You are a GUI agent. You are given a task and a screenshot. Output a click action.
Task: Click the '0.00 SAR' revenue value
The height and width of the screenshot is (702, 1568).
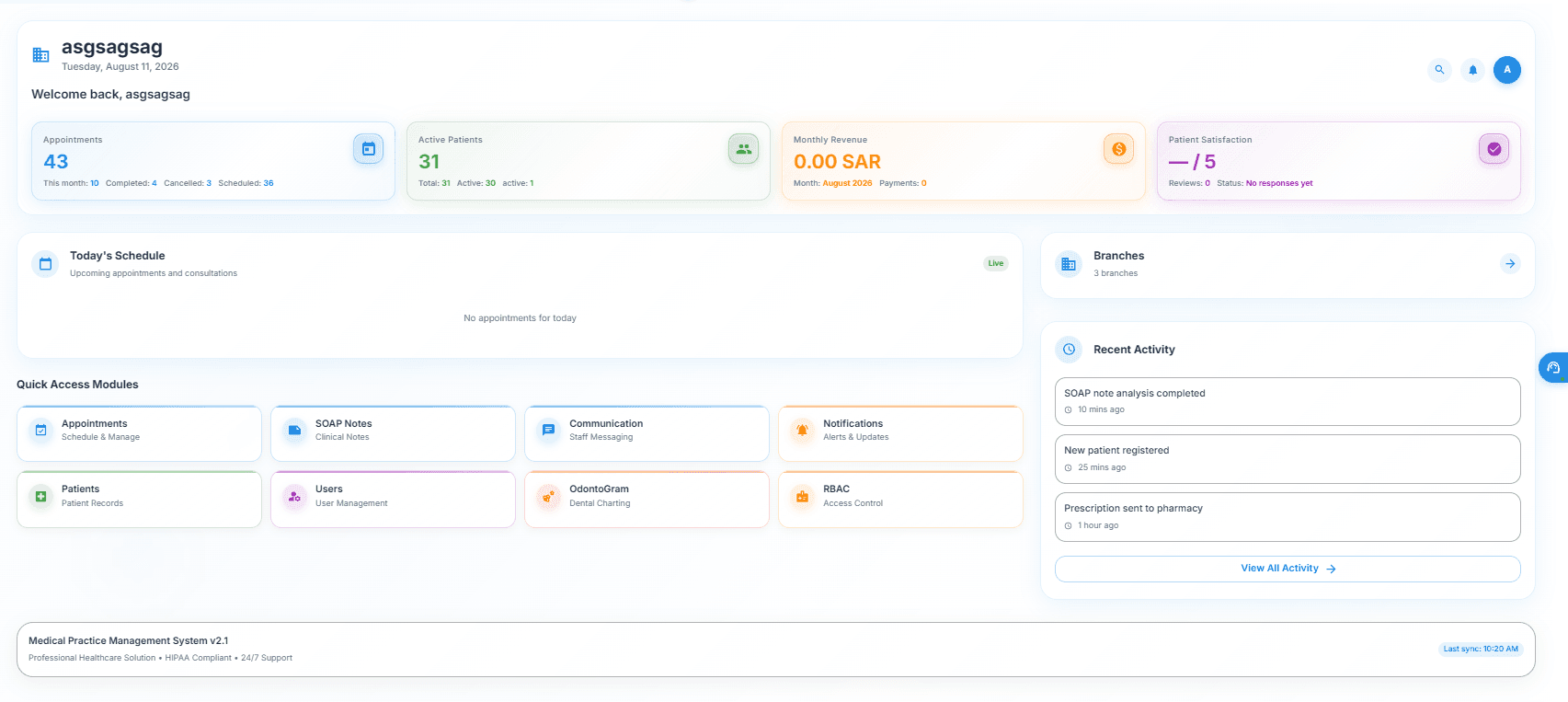click(x=837, y=162)
